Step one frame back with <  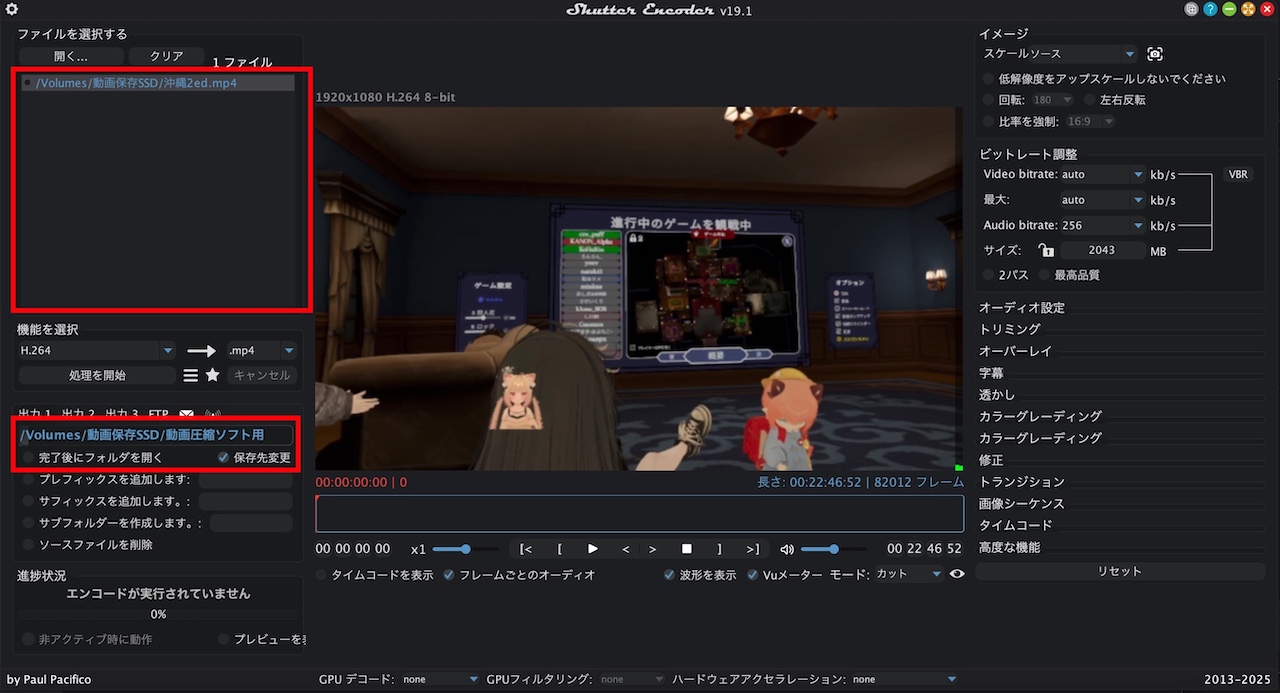(626, 549)
